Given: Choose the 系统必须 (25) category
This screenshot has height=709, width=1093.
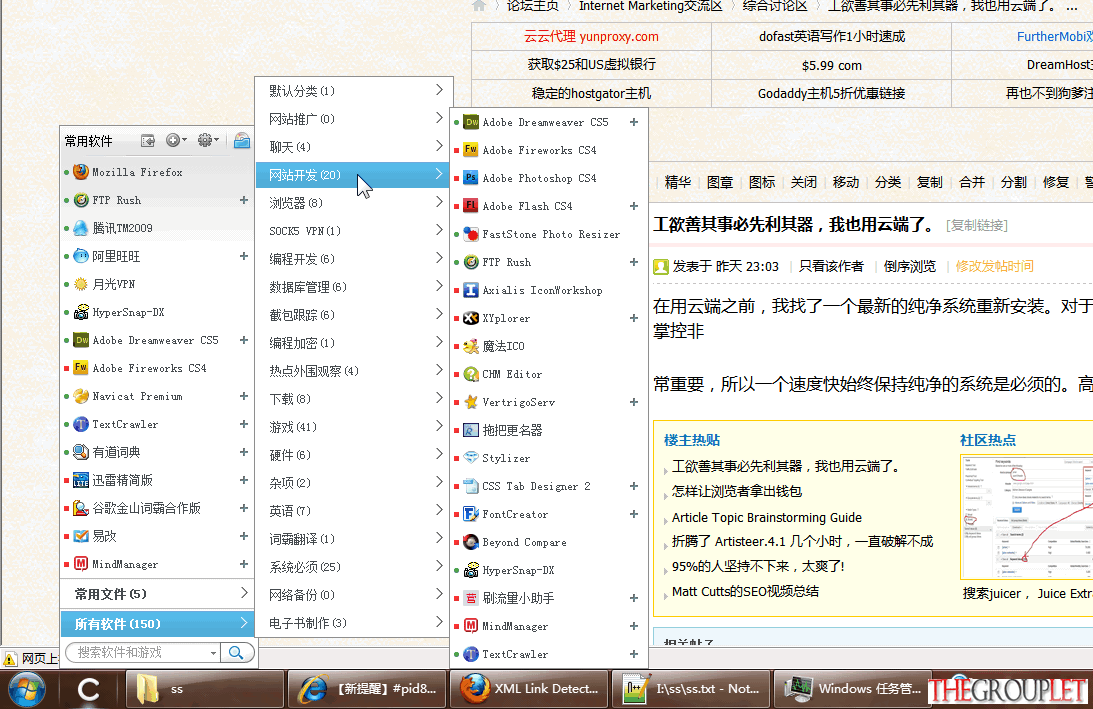Looking at the screenshot, I should click(x=354, y=567).
